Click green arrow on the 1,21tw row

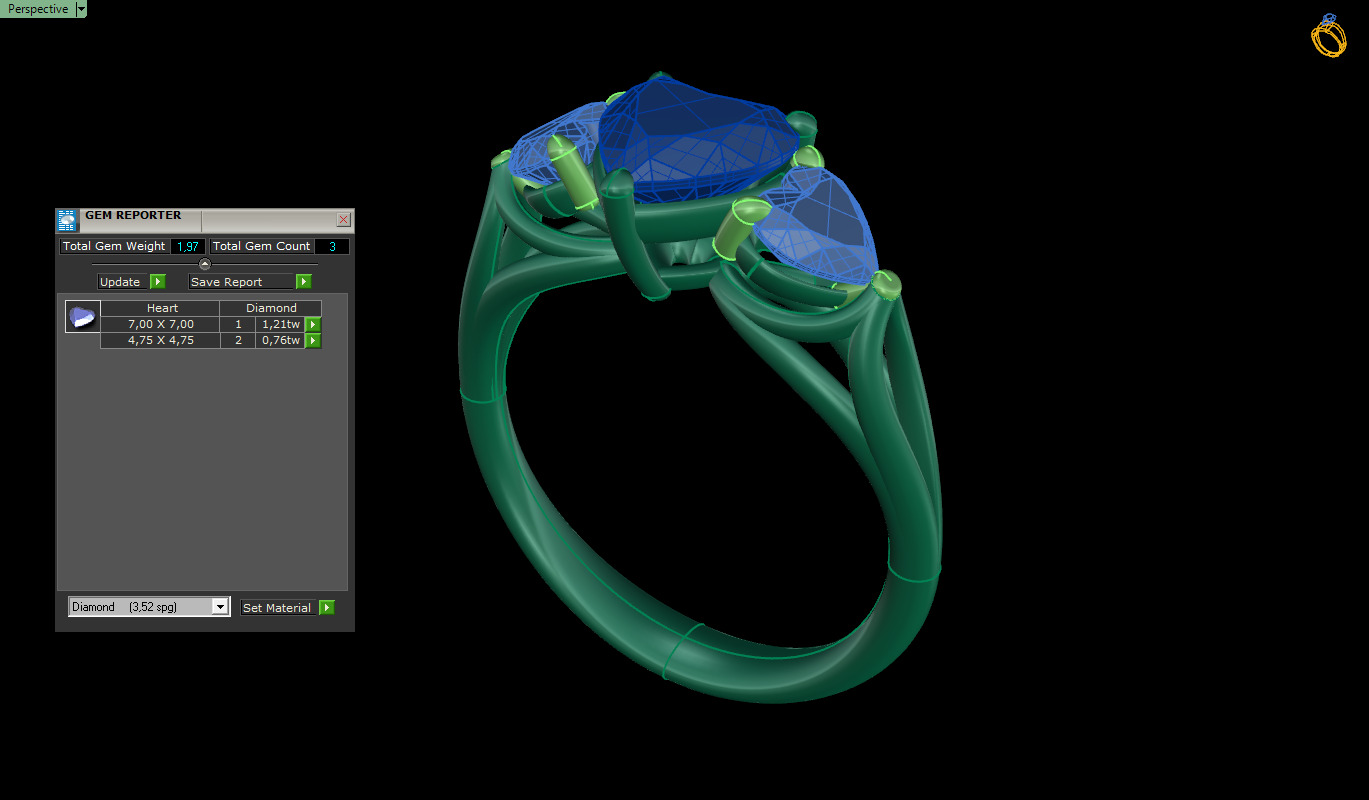[x=313, y=324]
